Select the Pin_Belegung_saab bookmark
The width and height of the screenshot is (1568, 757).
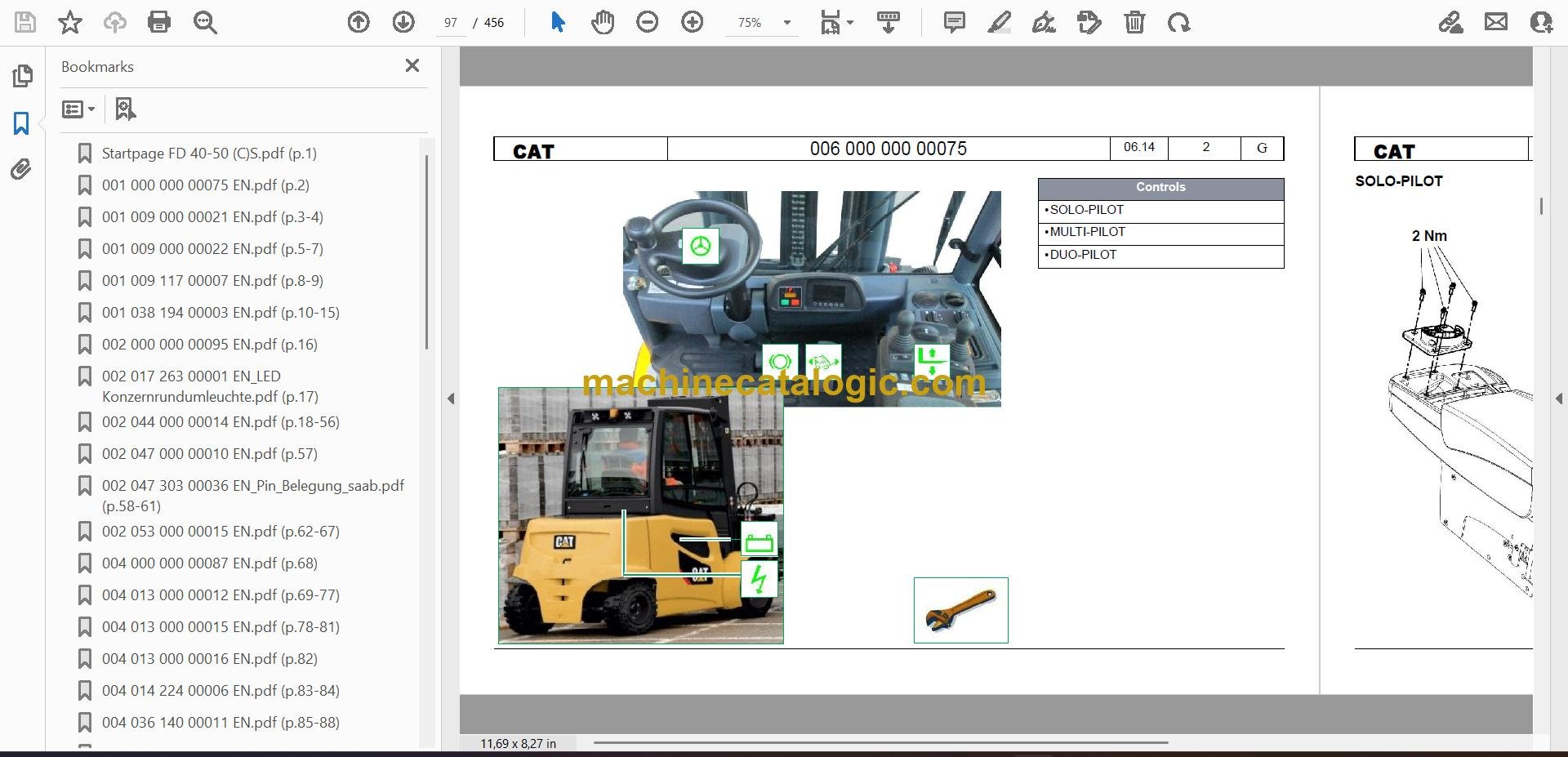click(253, 496)
